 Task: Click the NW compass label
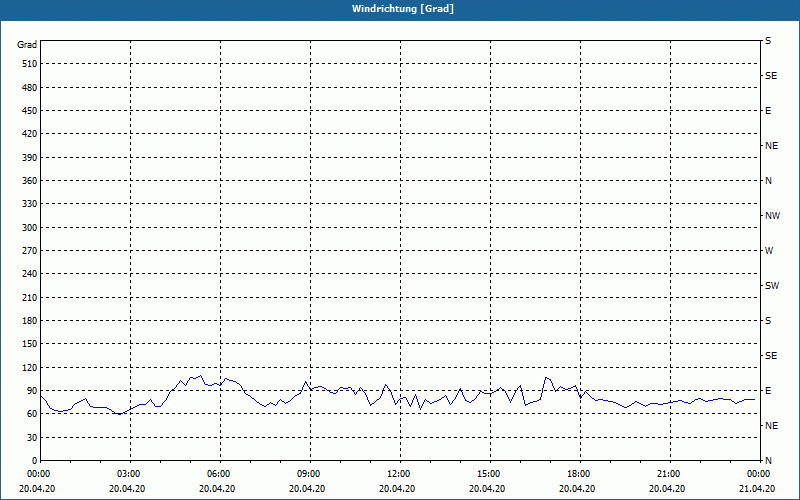point(772,216)
